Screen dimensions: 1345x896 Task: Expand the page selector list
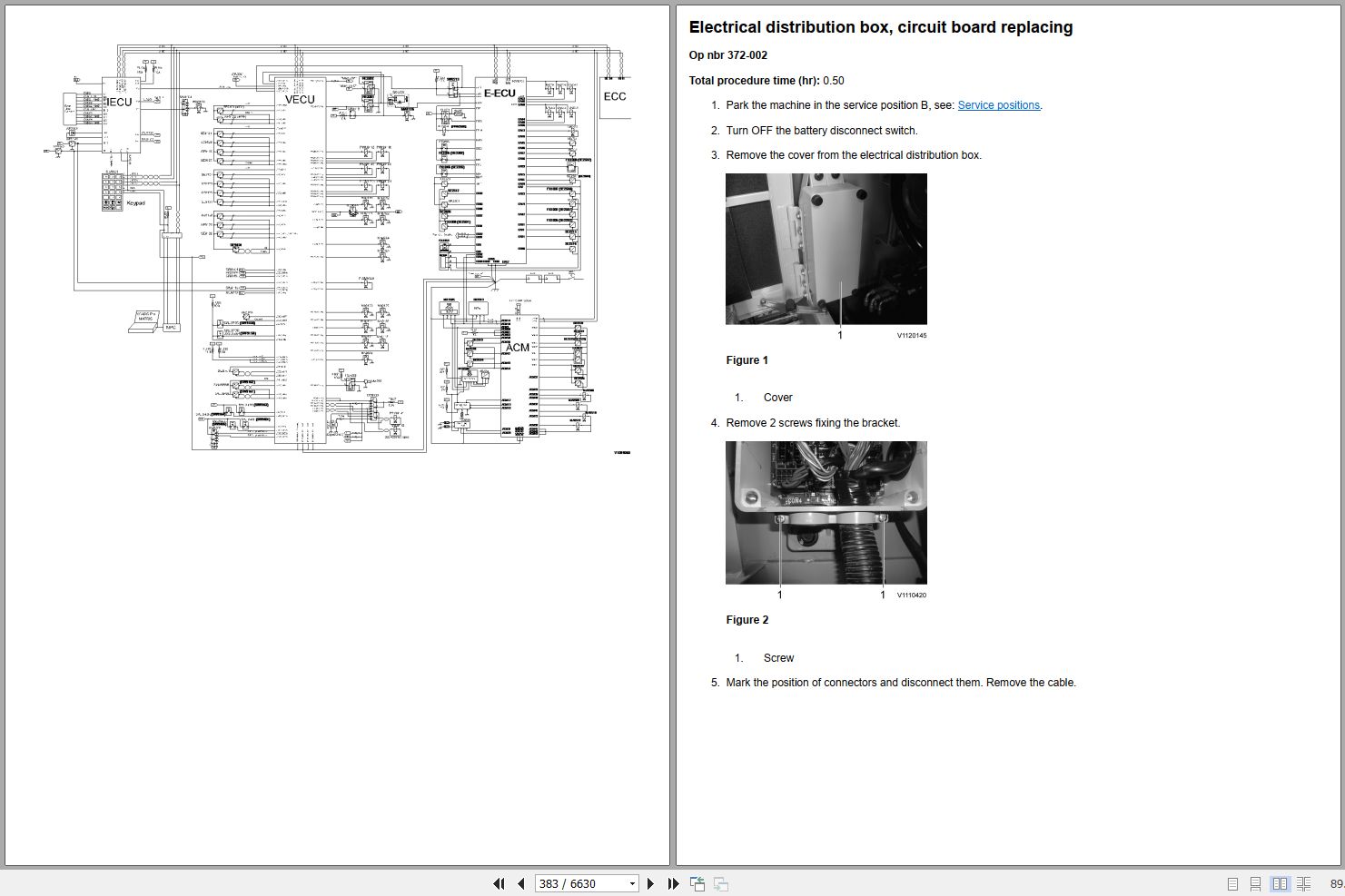click(x=631, y=883)
